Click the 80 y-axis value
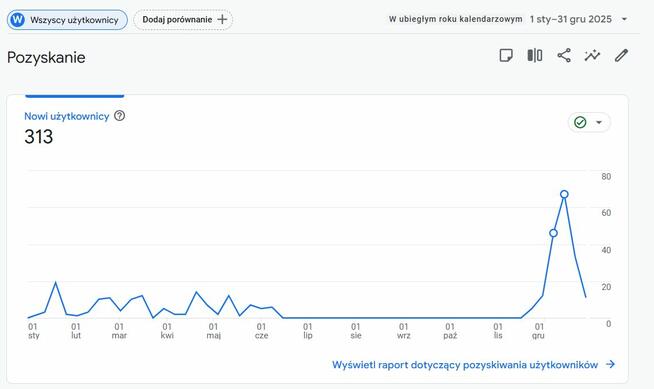Viewport: 654px width, 389px height. pyautogui.click(x=606, y=176)
